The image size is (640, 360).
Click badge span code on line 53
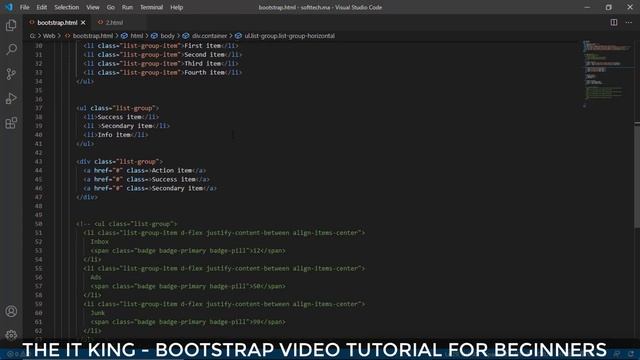188,251
